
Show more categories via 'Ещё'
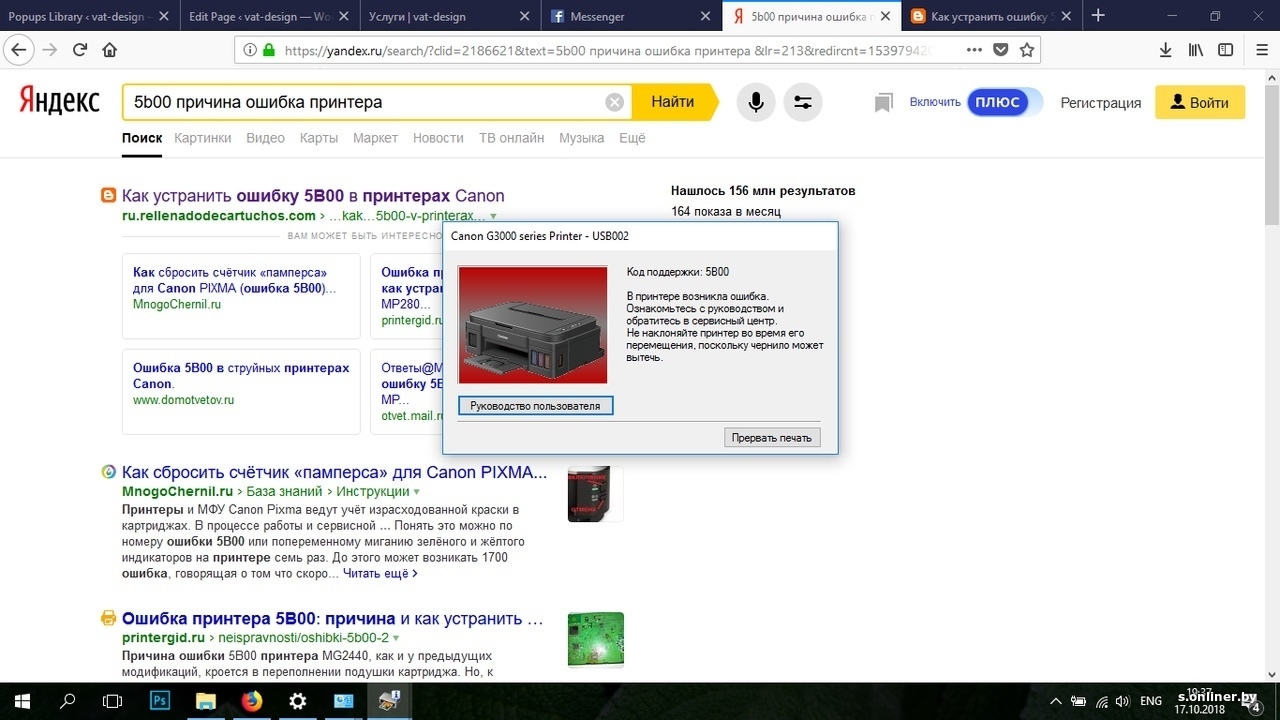[632, 138]
